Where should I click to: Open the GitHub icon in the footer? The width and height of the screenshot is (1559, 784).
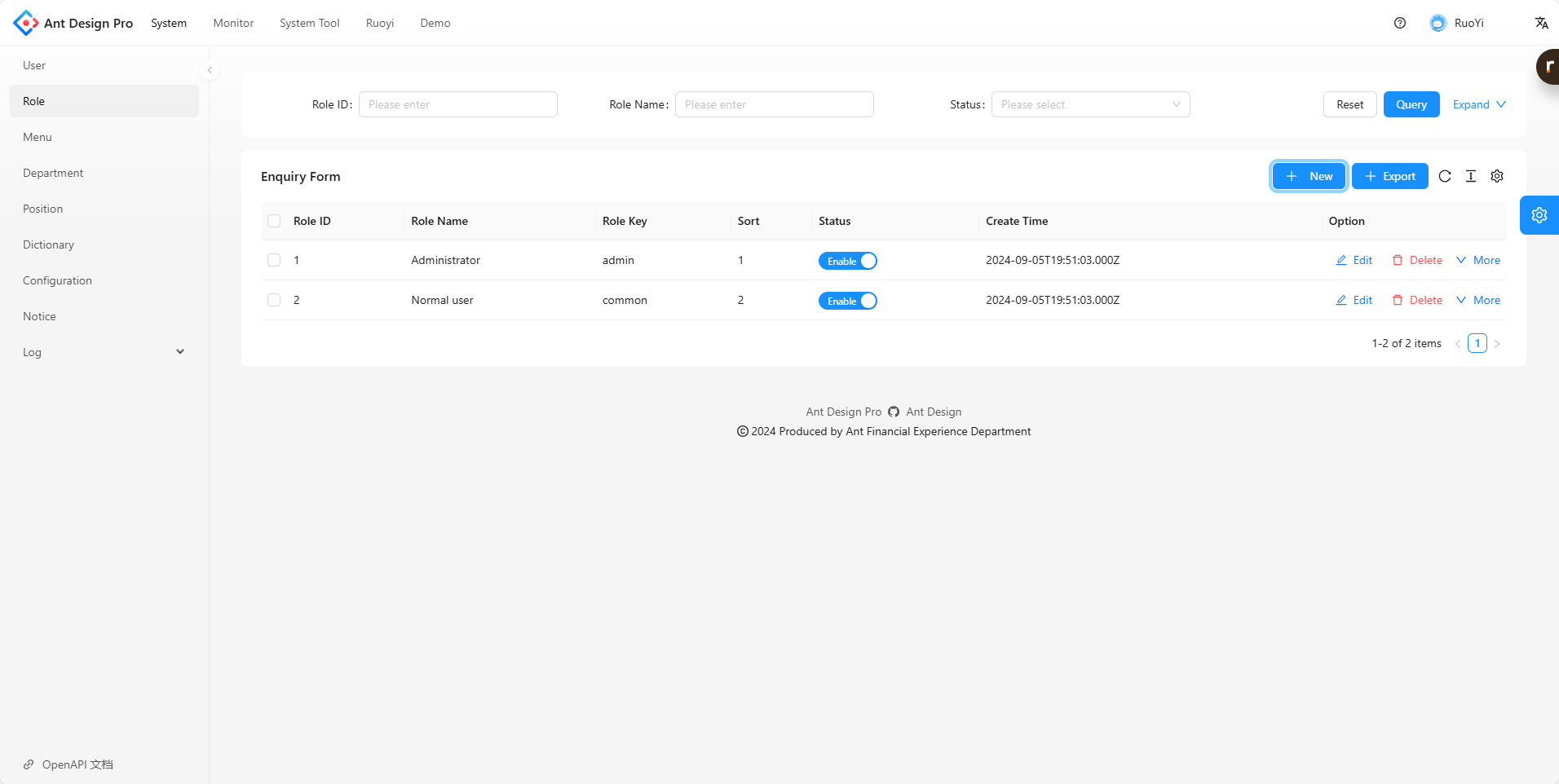click(894, 412)
